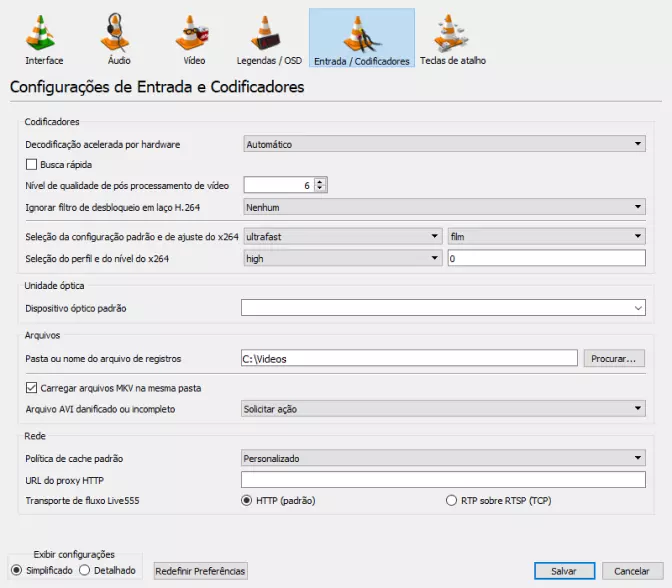Open the Arquivo AVI danificado dropdown
The width and height of the screenshot is (672, 588).
[x=443, y=408]
